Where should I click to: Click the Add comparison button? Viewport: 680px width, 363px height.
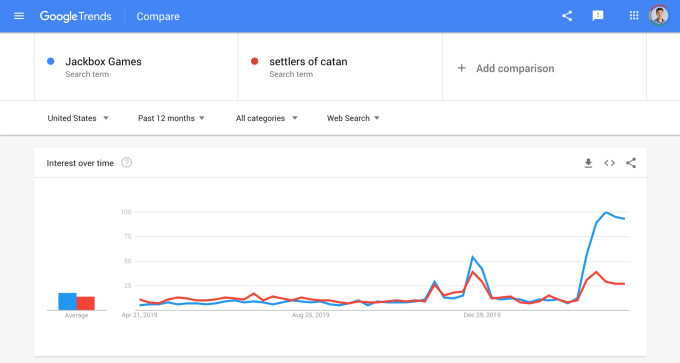pos(506,68)
